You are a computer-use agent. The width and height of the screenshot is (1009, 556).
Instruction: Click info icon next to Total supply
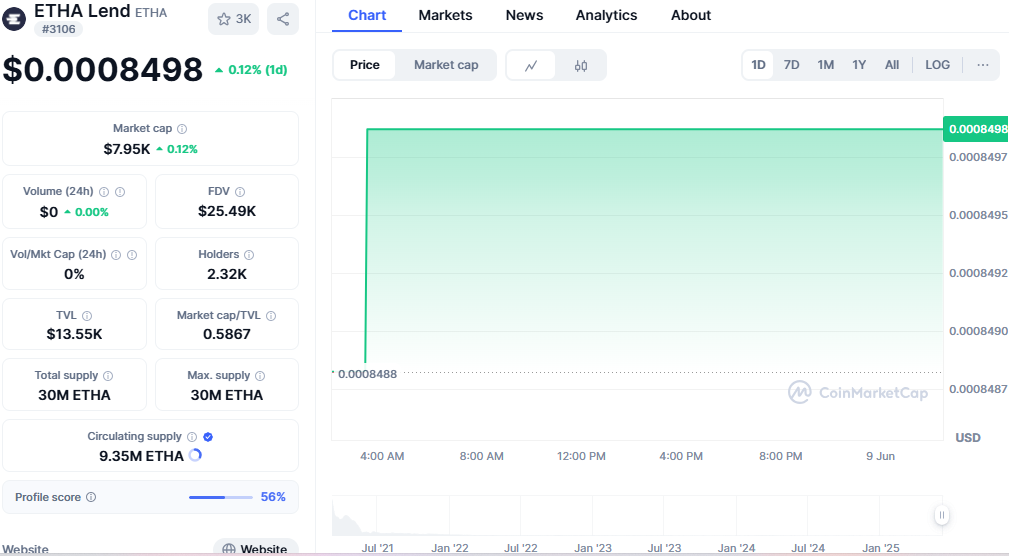[x=108, y=376]
